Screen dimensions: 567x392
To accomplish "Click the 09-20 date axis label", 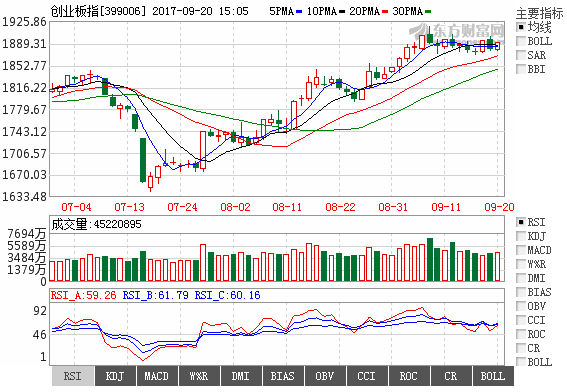I will coord(499,207).
